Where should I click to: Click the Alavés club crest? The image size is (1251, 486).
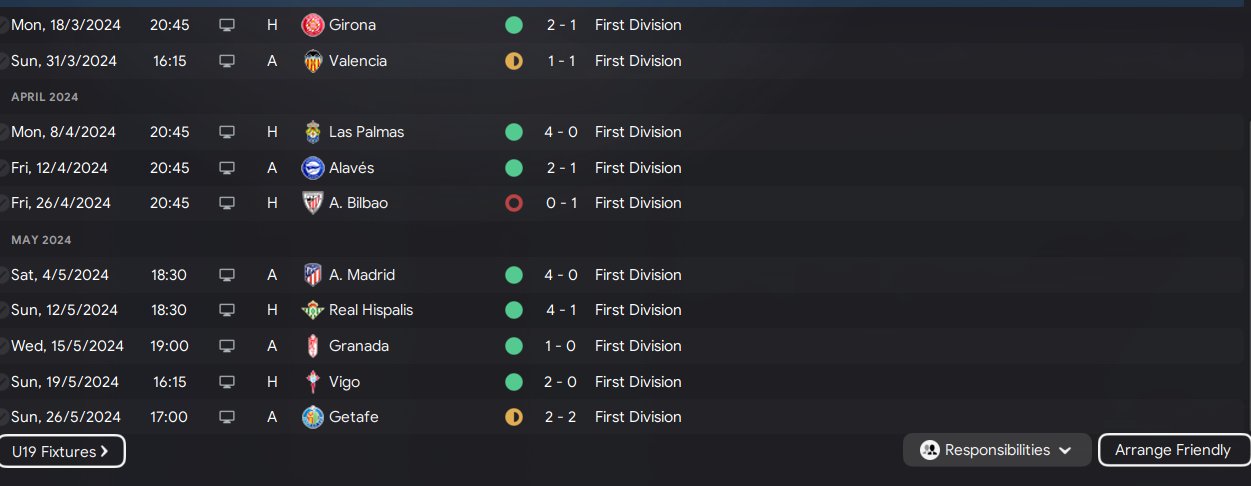(313, 168)
